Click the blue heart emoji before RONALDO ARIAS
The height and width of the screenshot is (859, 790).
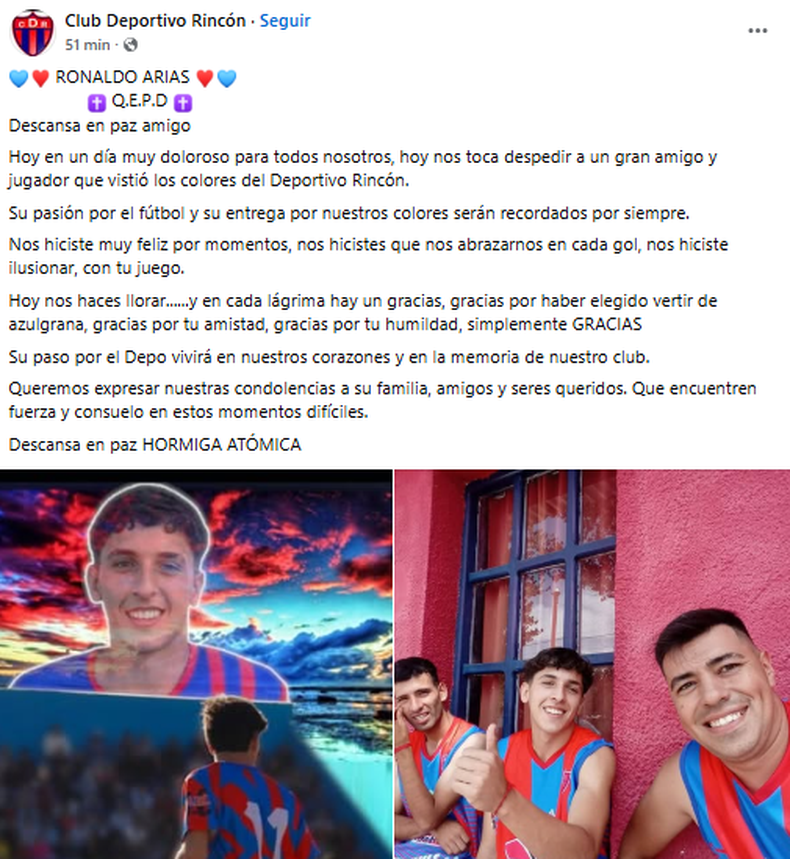point(19,78)
